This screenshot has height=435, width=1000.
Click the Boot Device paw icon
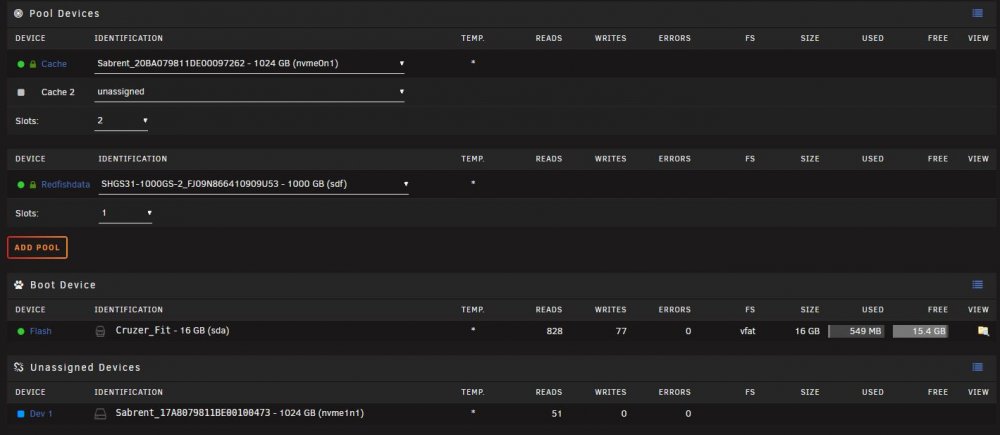(18, 284)
